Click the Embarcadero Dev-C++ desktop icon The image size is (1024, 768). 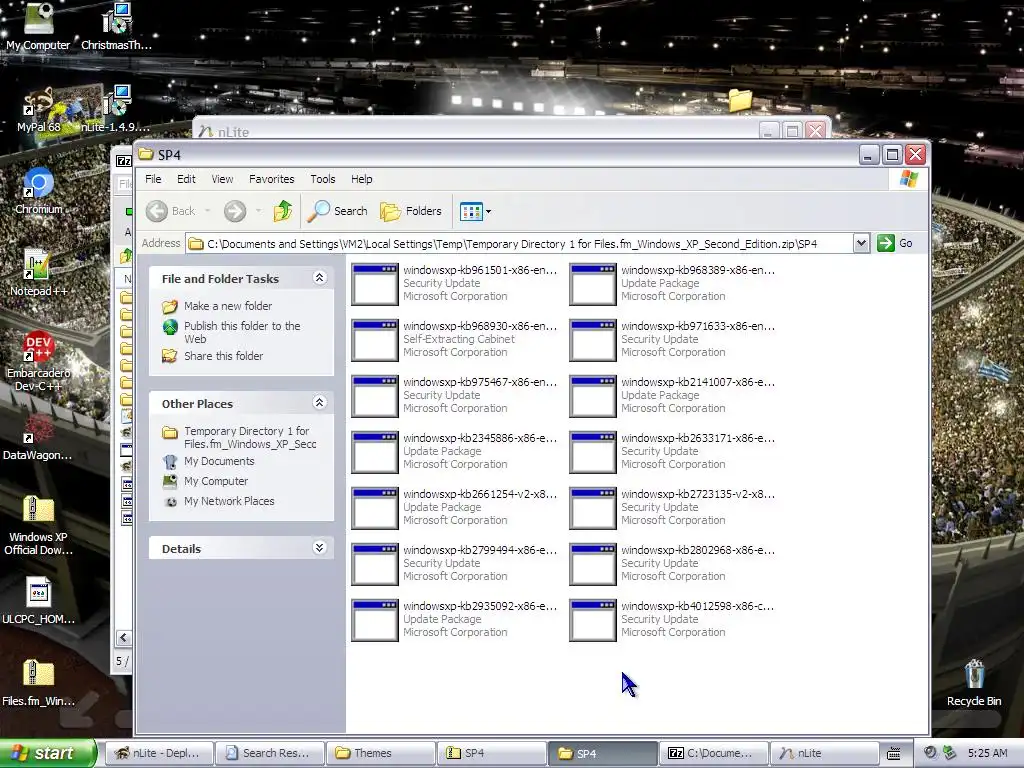click(39, 361)
